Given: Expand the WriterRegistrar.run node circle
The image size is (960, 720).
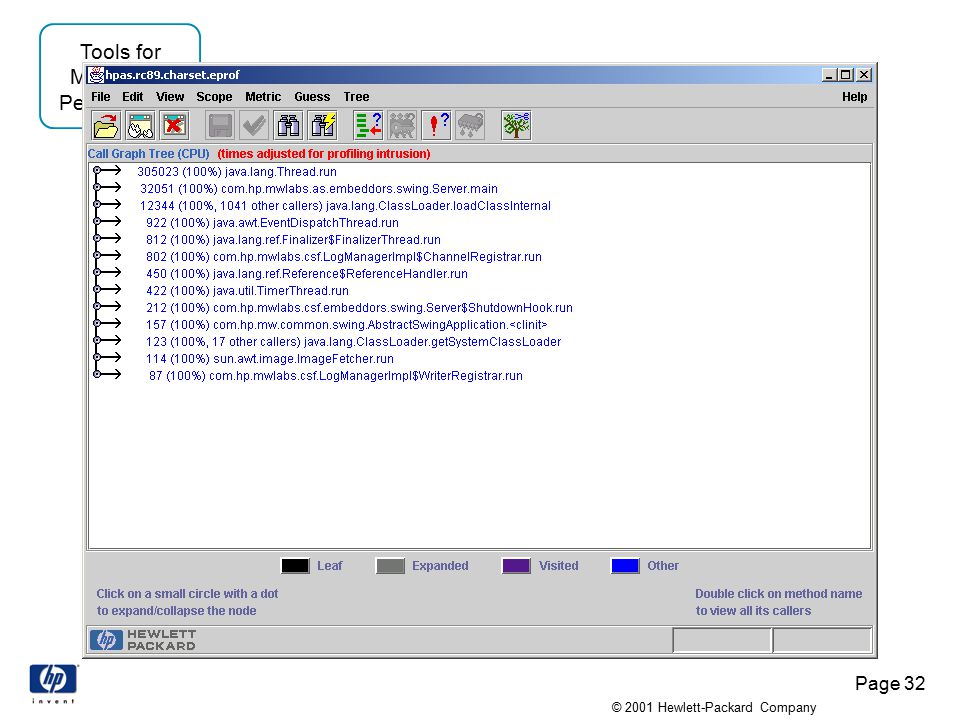Looking at the screenshot, I should click(97, 374).
